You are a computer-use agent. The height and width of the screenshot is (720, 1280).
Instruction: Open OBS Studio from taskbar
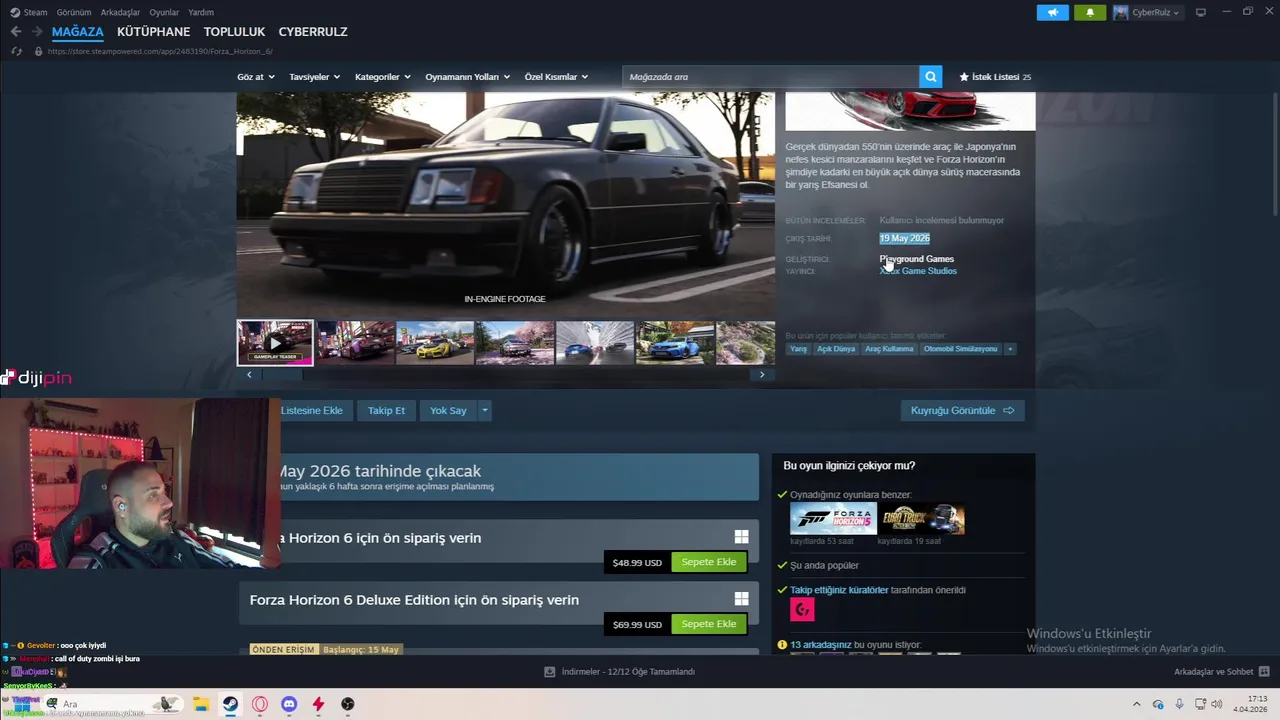(x=348, y=704)
